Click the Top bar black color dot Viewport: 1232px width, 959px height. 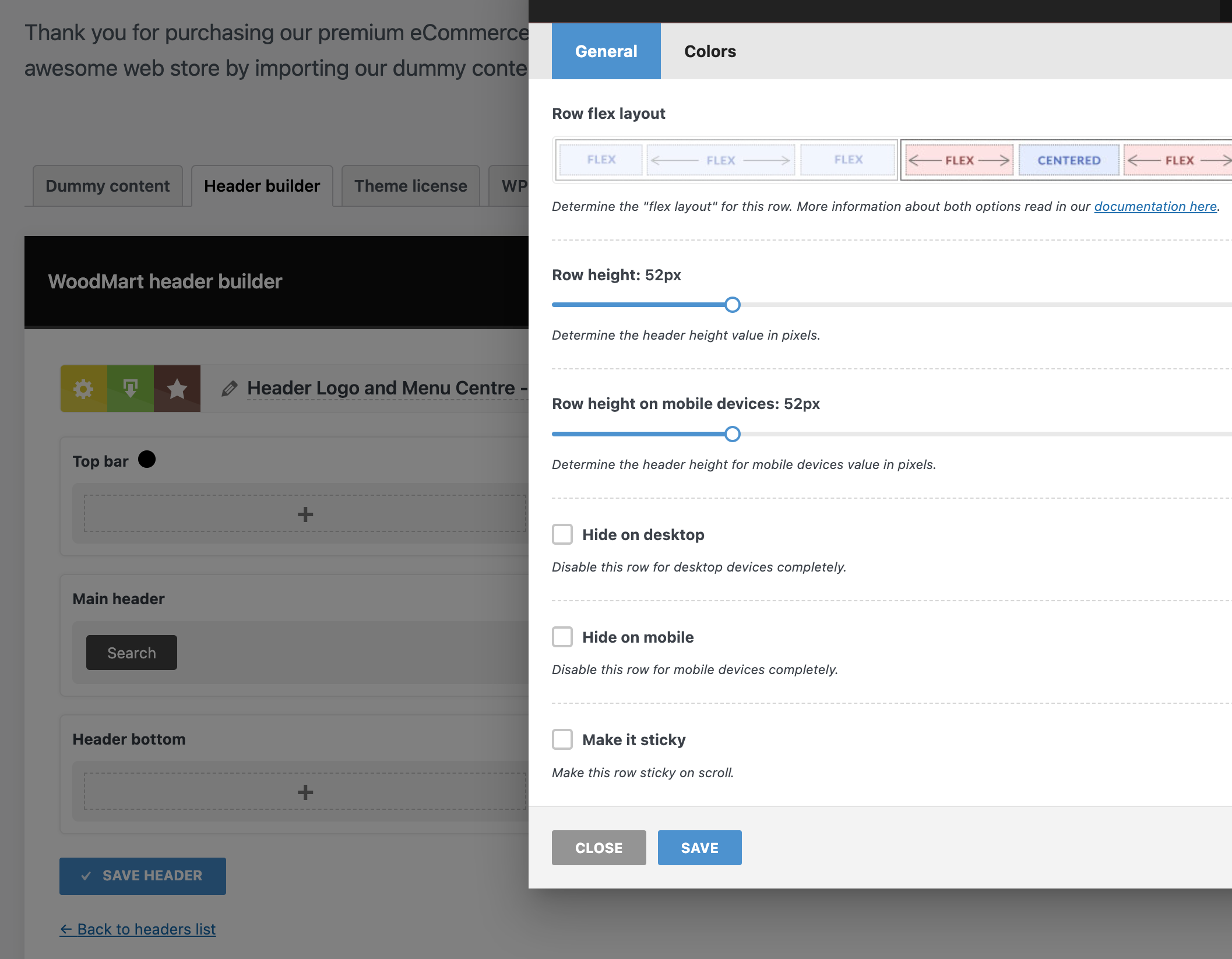pos(147,460)
